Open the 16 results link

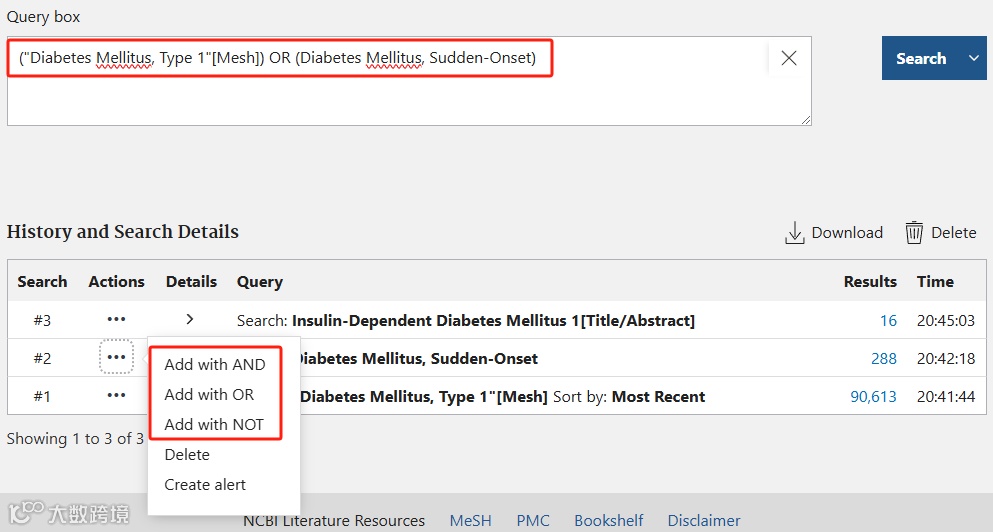coord(888,321)
